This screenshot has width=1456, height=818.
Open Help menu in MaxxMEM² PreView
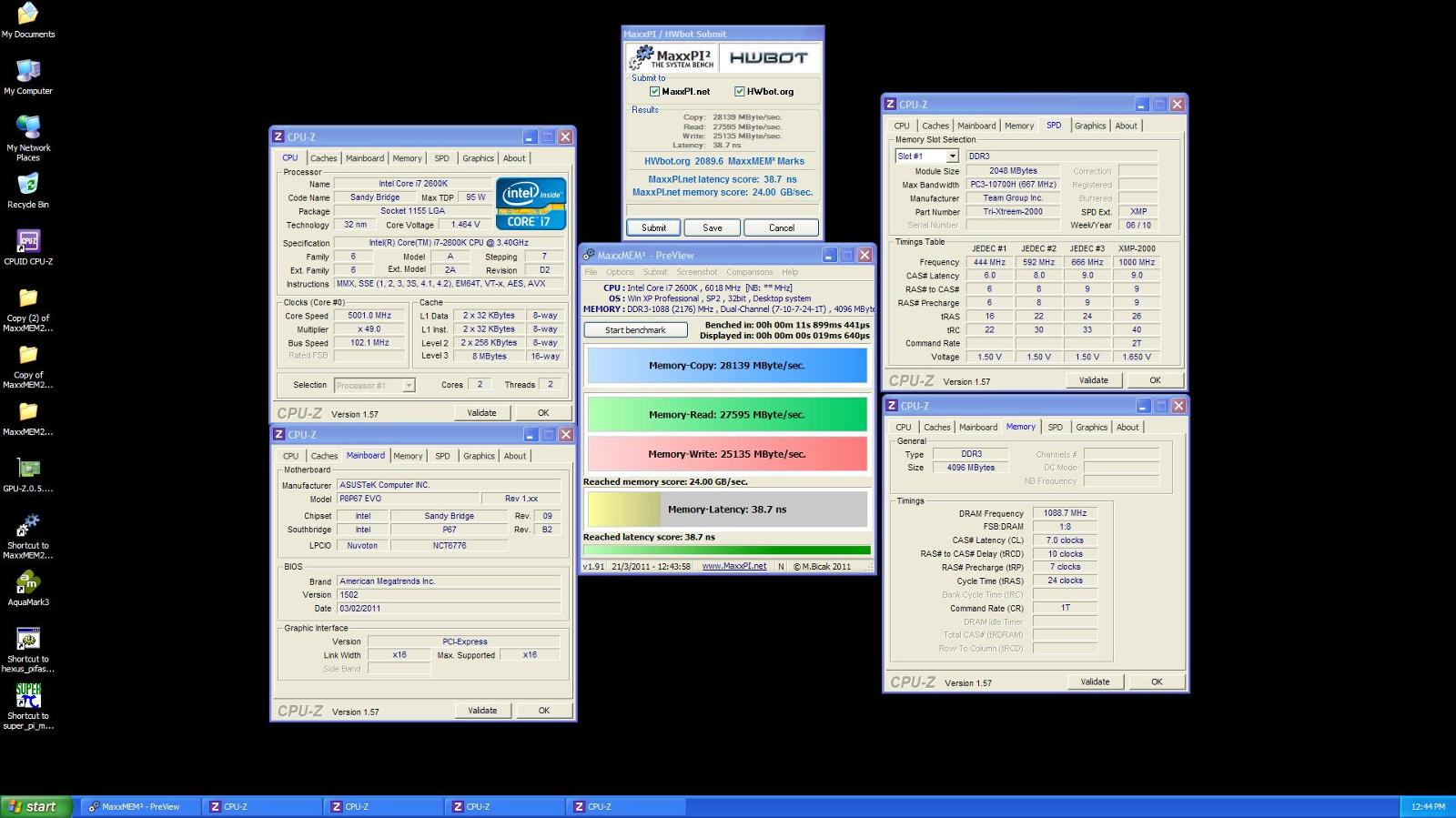coord(790,272)
